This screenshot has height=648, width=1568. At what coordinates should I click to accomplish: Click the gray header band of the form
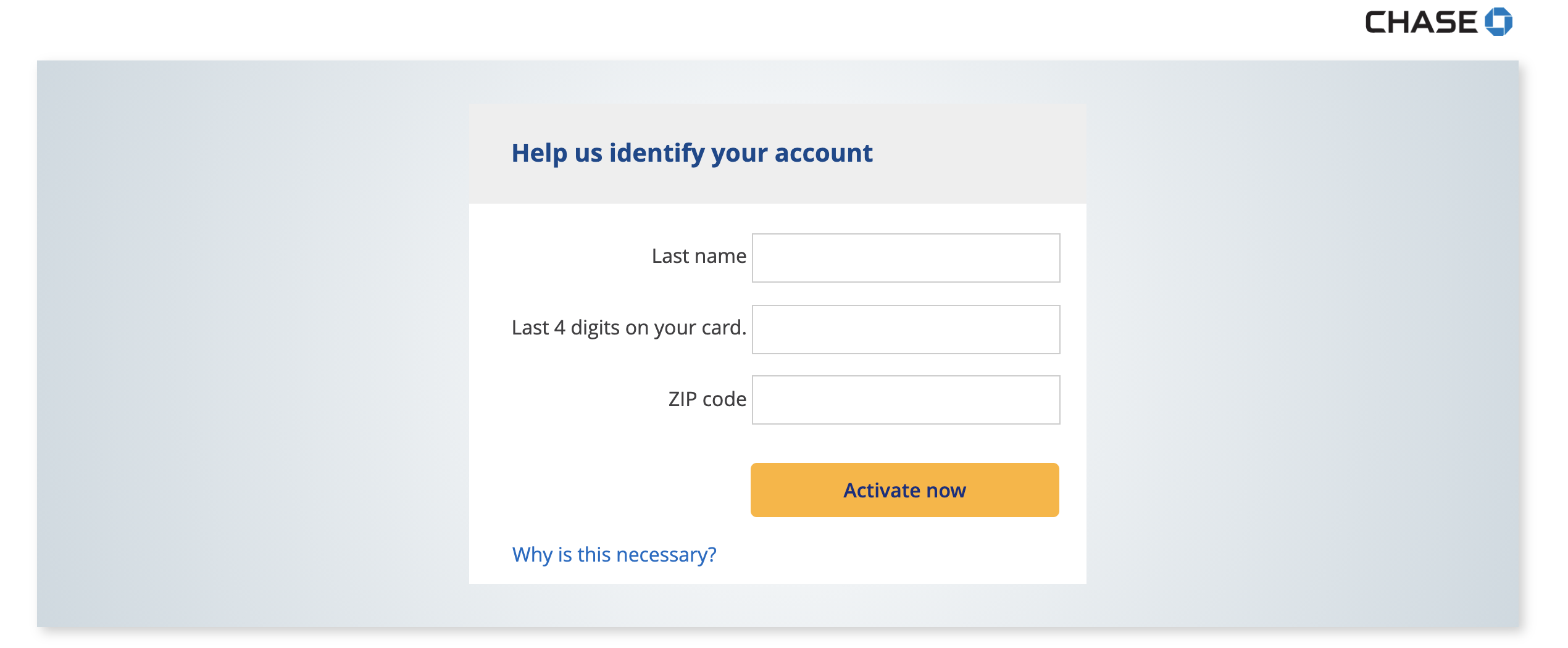[x=778, y=154]
